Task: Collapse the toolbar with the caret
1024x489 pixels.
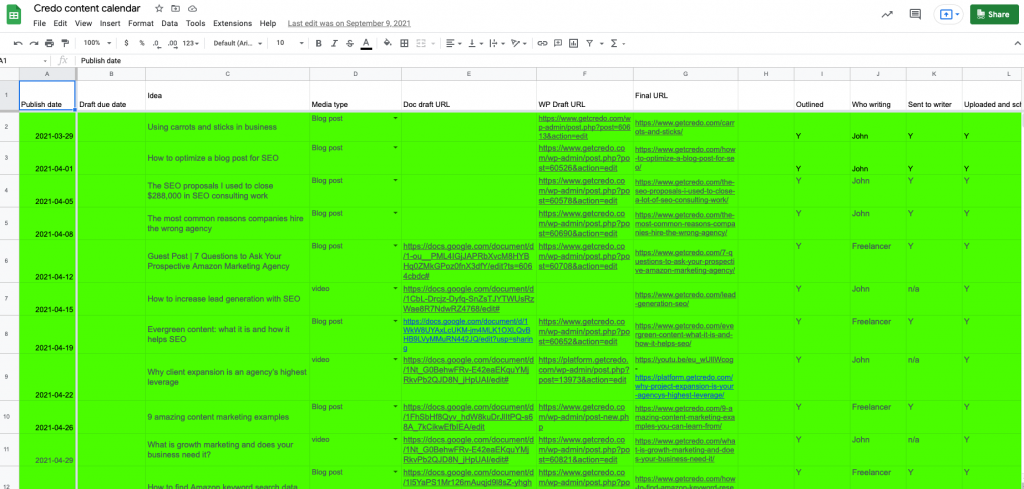Action: coord(1017,43)
